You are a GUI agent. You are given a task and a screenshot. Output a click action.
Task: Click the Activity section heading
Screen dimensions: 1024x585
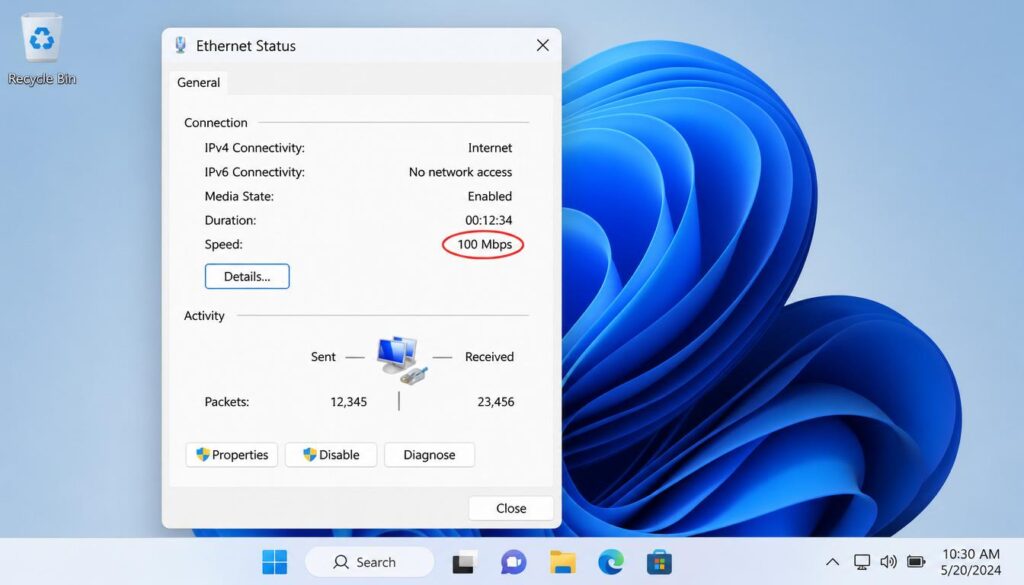coord(204,315)
